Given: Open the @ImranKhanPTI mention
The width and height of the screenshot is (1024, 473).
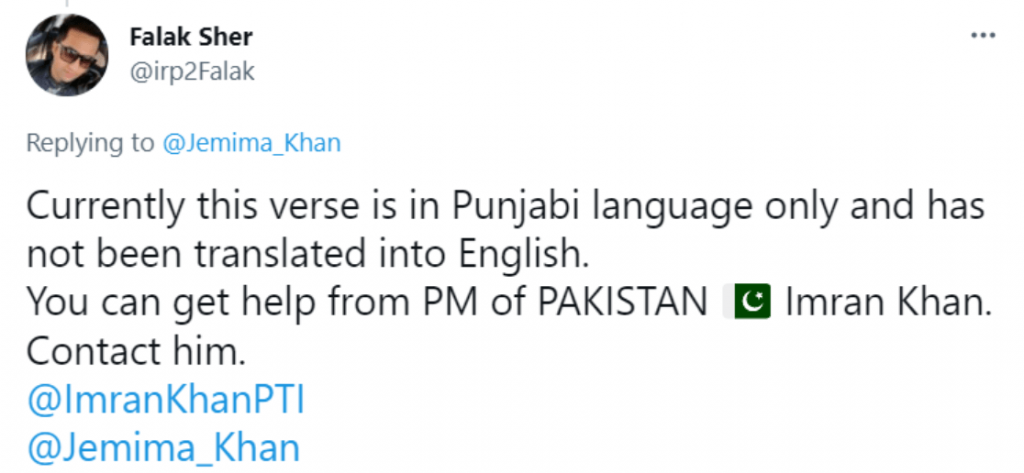Looking at the screenshot, I should (x=165, y=400).
